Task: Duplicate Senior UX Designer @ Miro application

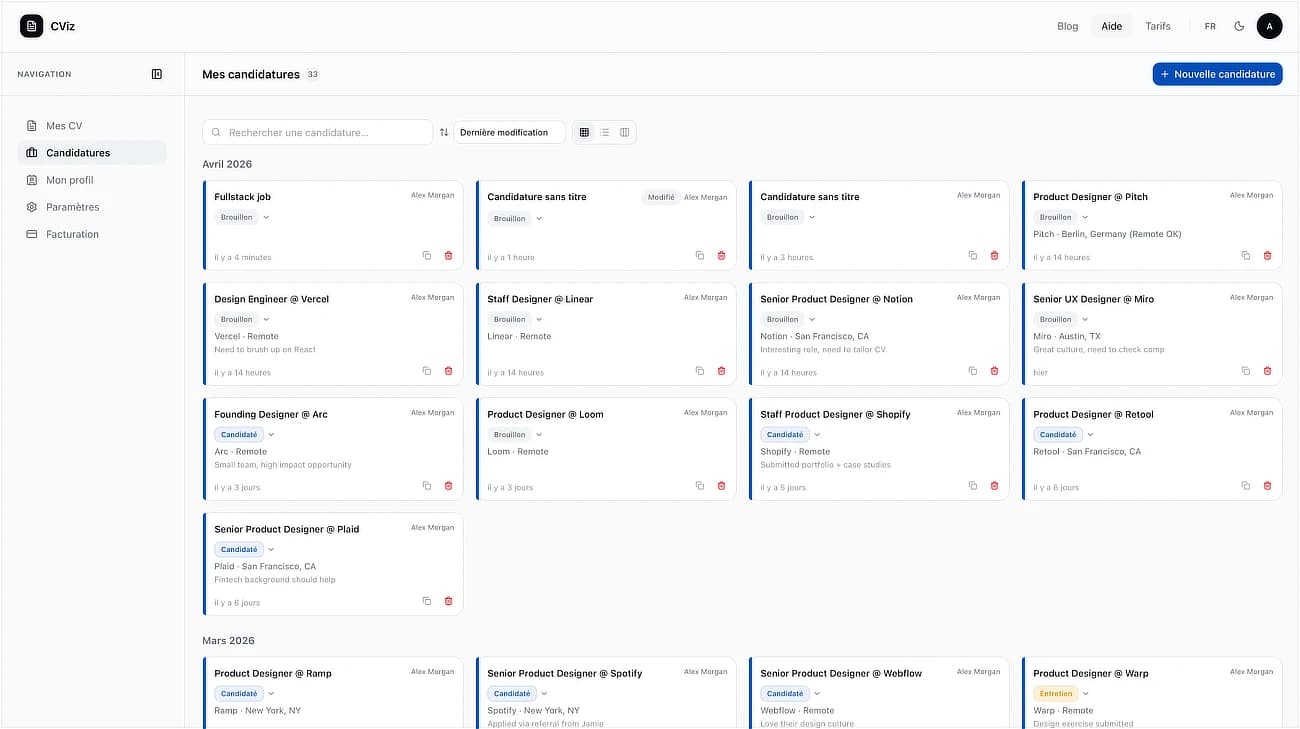Action: (1246, 371)
